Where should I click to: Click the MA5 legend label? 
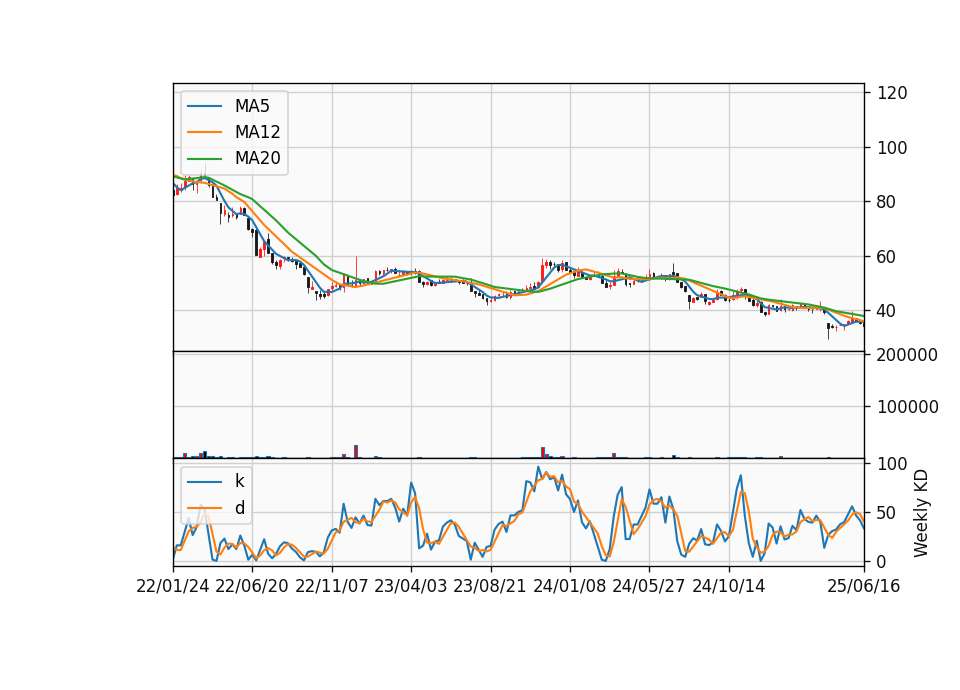click(x=252, y=106)
